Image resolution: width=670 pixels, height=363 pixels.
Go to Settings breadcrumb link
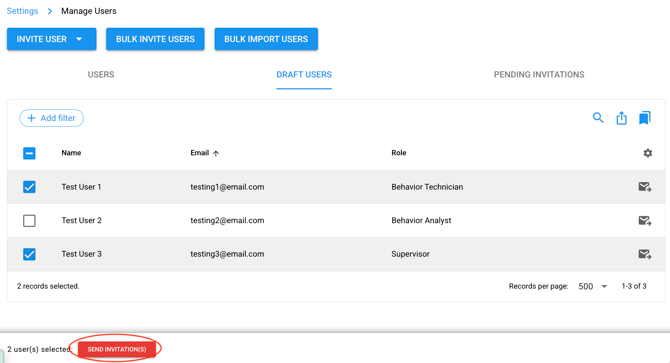pos(22,11)
